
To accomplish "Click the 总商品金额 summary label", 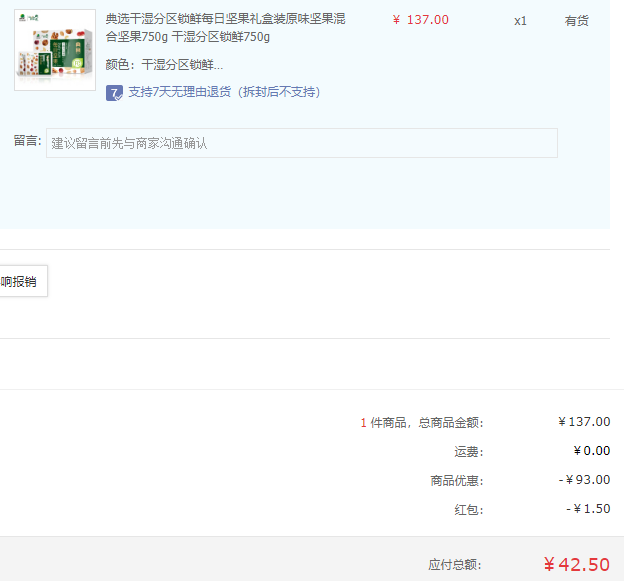I will pyautogui.click(x=421, y=422).
